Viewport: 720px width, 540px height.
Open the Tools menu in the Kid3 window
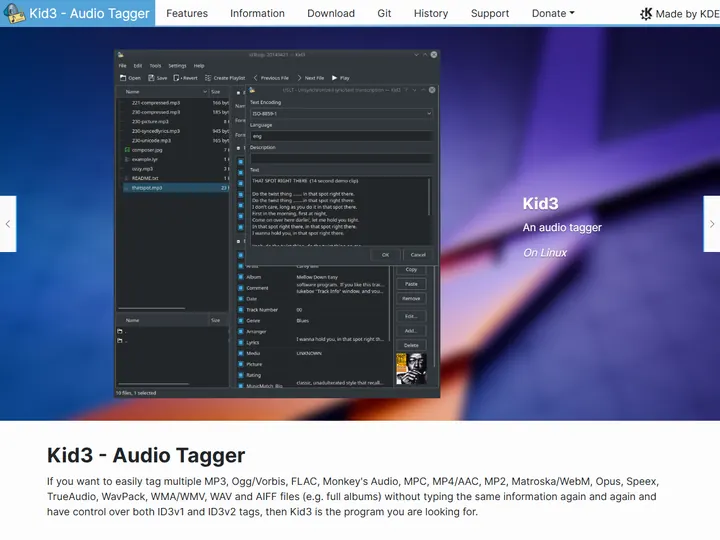pyautogui.click(x=155, y=66)
